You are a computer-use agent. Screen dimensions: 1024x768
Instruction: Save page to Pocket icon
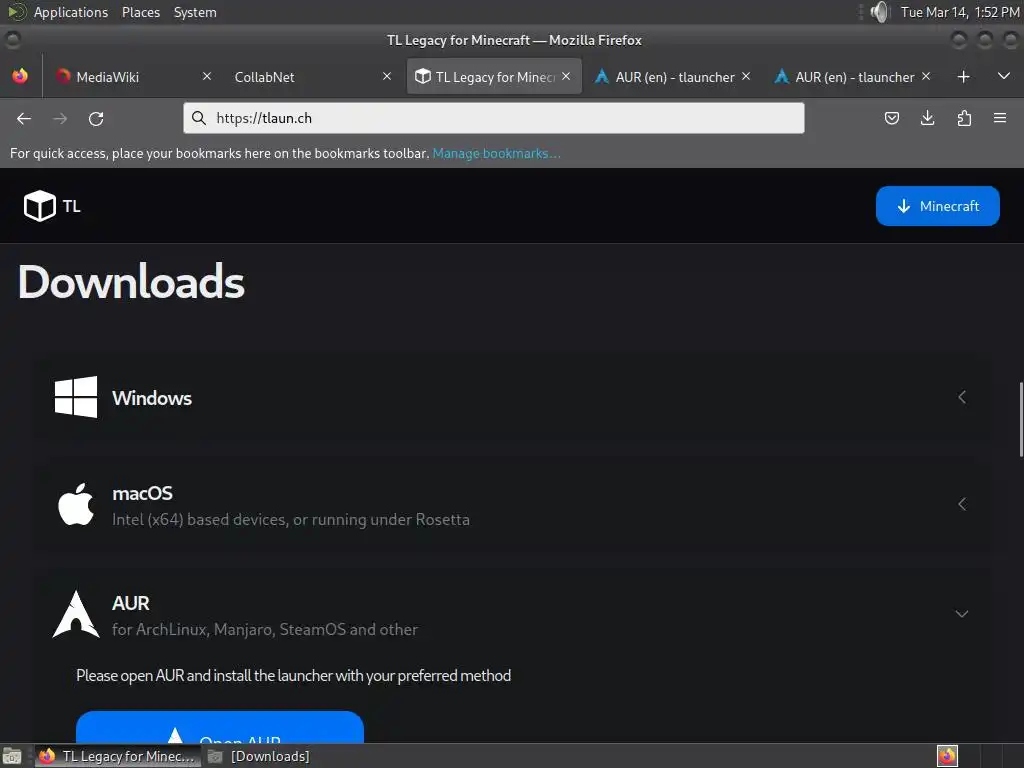tap(891, 118)
